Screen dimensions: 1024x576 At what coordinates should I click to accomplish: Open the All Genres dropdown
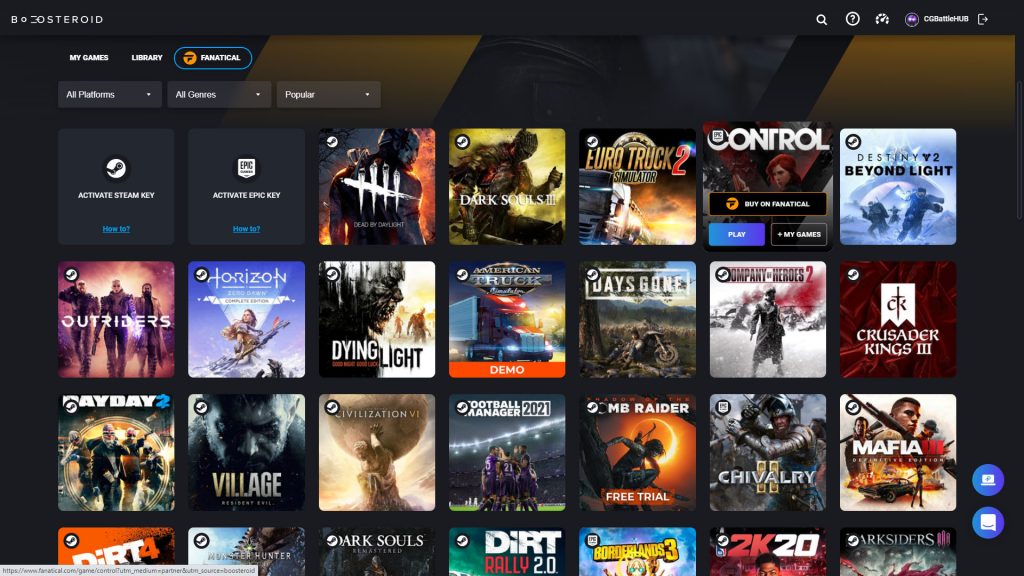pyautogui.click(x=219, y=95)
